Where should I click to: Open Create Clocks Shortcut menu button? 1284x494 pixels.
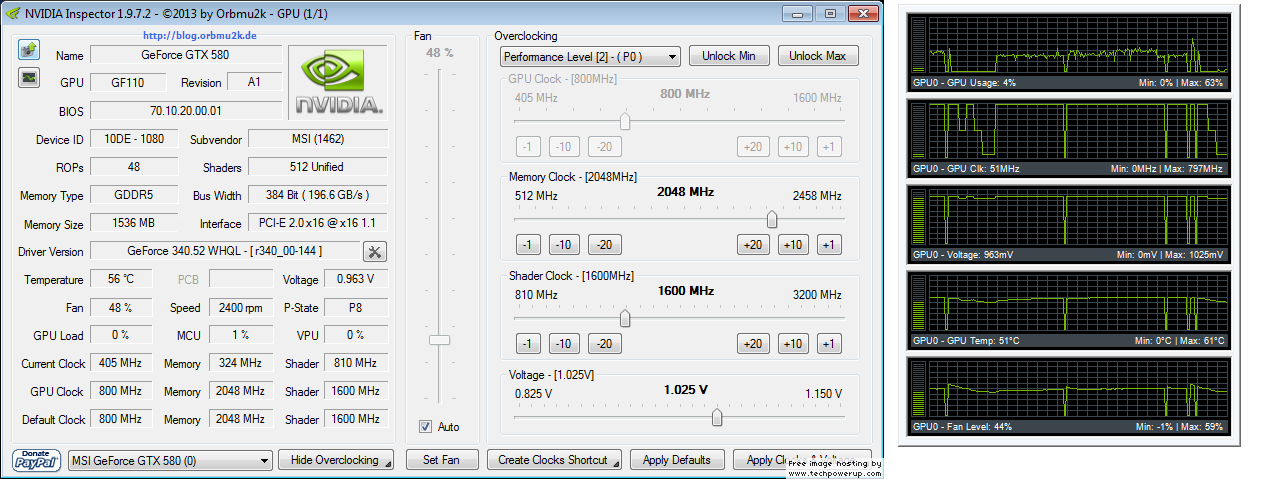pos(554,460)
